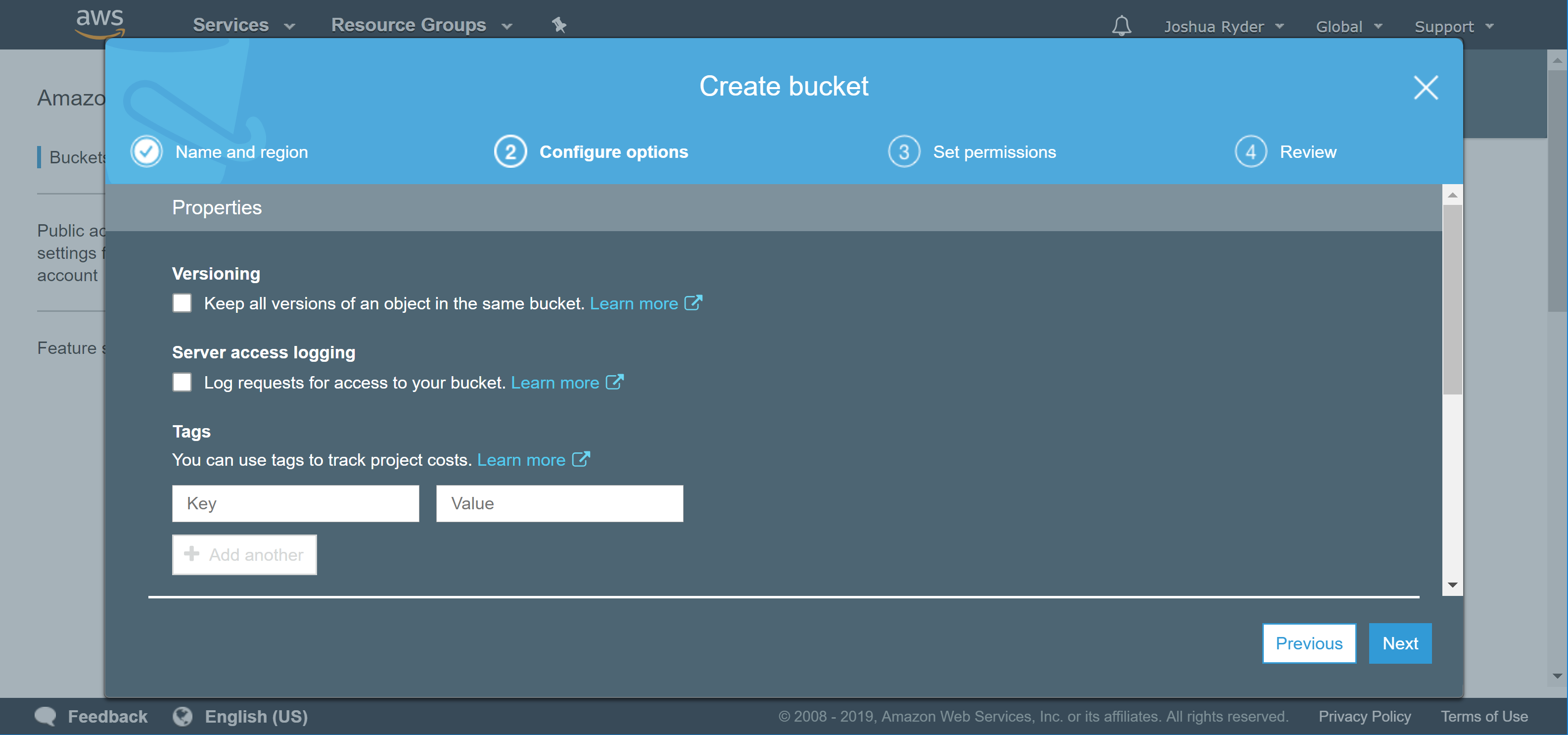Click Add another tag button
The image size is (1568, 735).
tap(244, 555)
